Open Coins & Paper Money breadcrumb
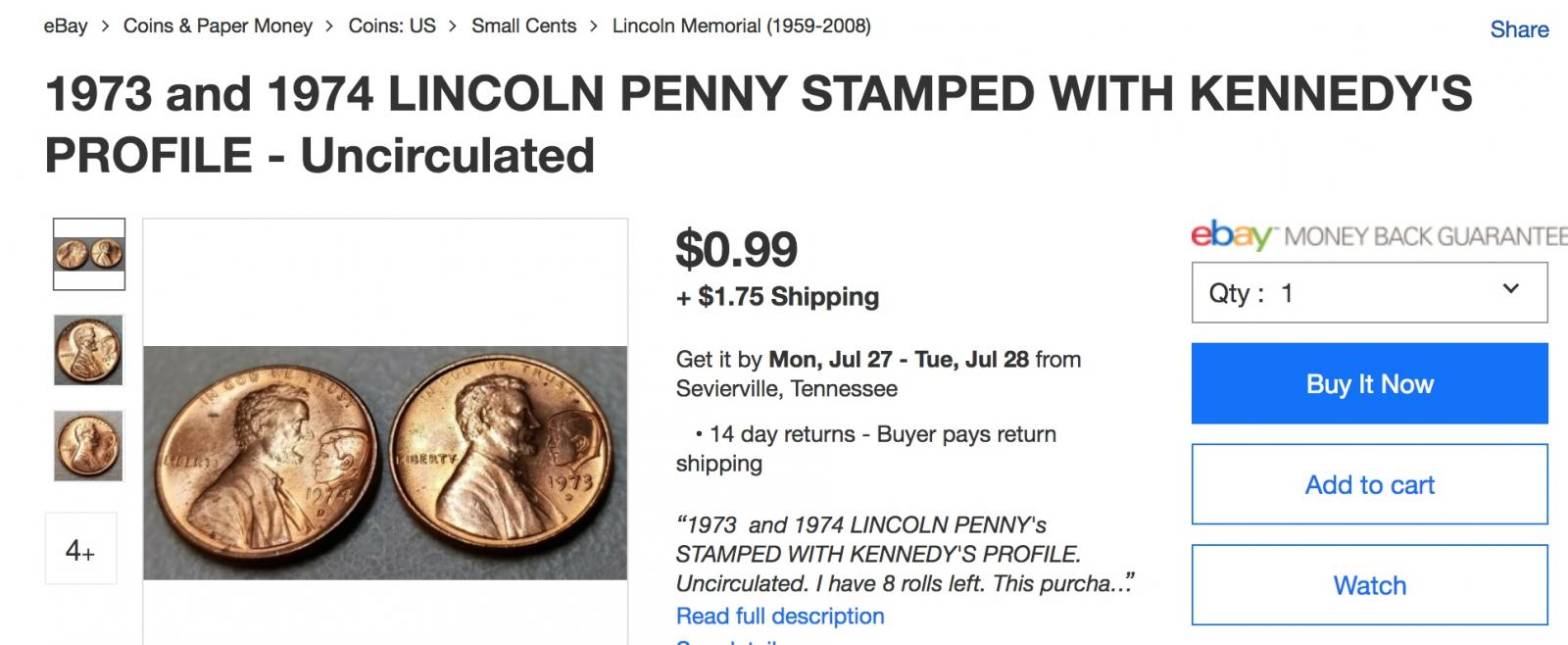1568x645 pixels. pyautogui.click(x=218, y=26)
